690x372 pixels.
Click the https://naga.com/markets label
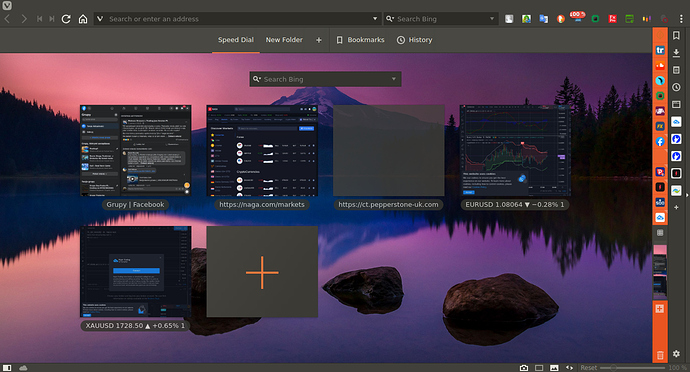(262, 205)
